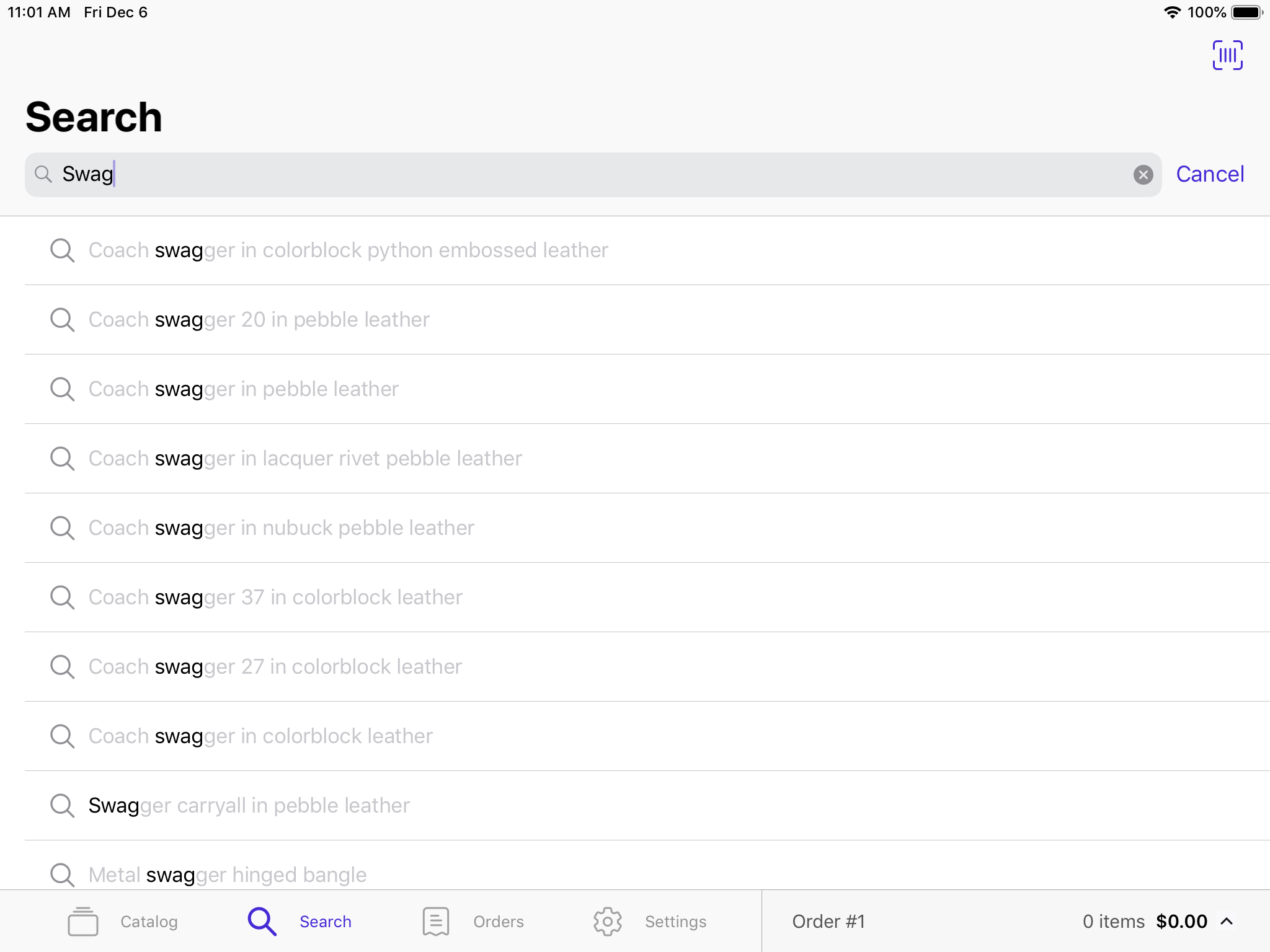Expand the order summary chevron
The image size is (1270, 952).
(x=1227, y=922)
